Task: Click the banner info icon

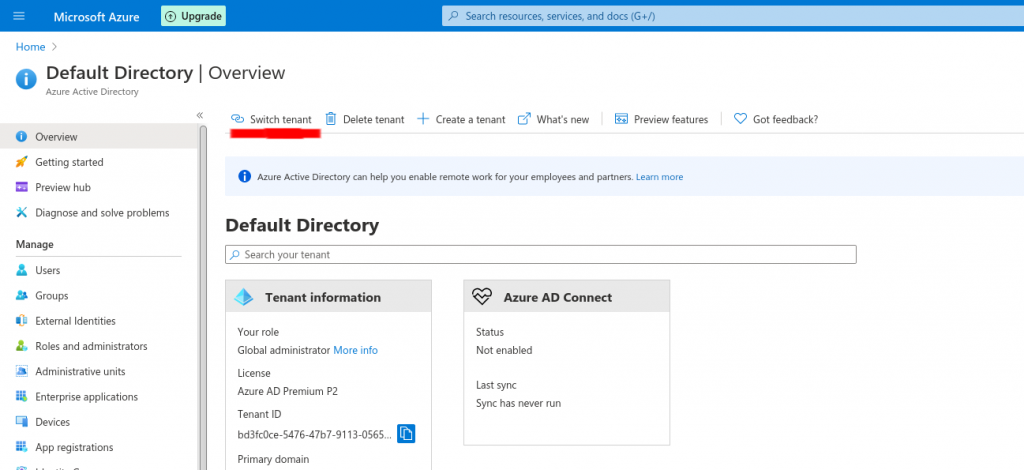Action: click(x=244, y=176)
